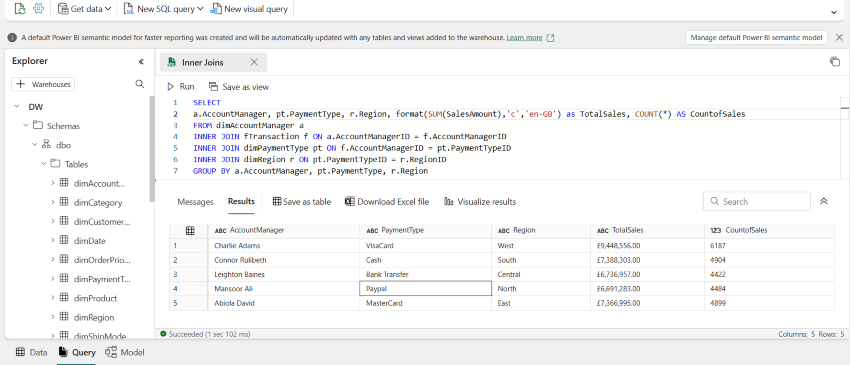Click the dimShipMode table icon
850x365 pixels.
coord(64,335)
